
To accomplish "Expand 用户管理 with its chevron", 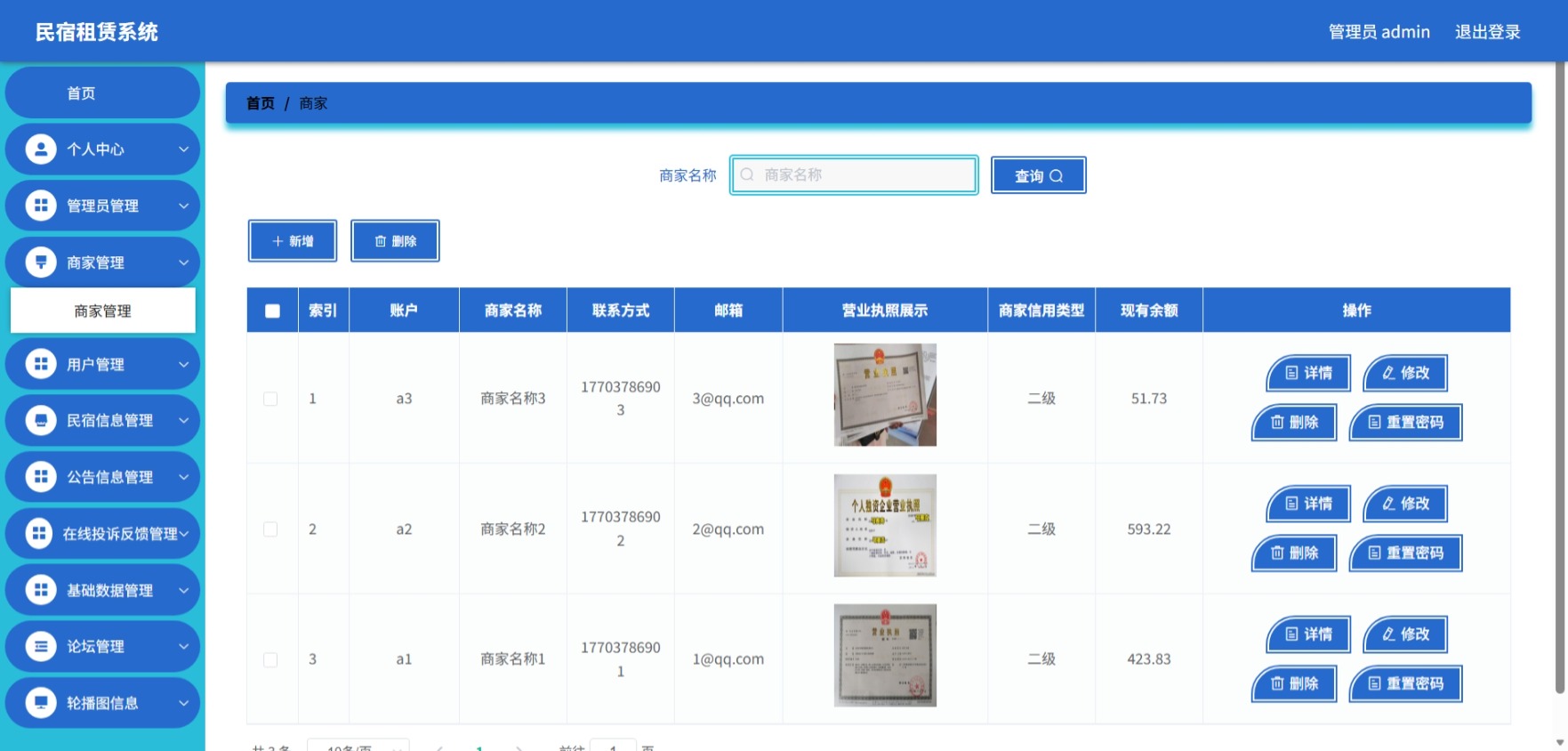I will point(183,364).
